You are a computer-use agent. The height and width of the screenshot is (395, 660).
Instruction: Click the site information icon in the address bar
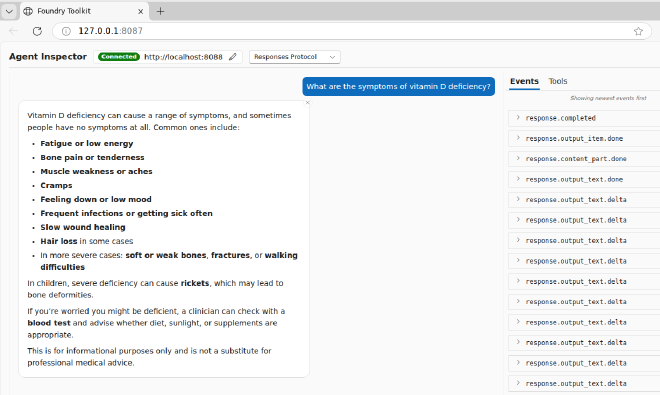coord(67,31)
